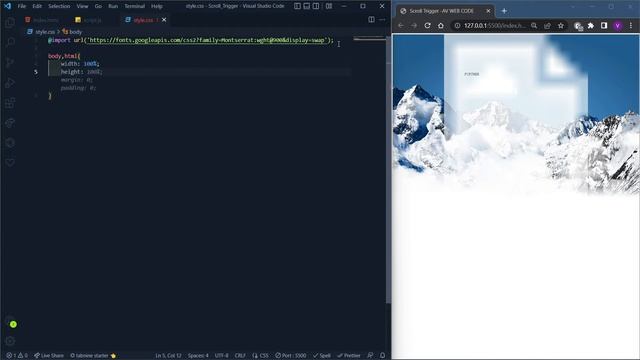The width and height of the screenshot is (640, 360).
Task: Change CRLF end of line sequence
Action: (x=240, y=356)
